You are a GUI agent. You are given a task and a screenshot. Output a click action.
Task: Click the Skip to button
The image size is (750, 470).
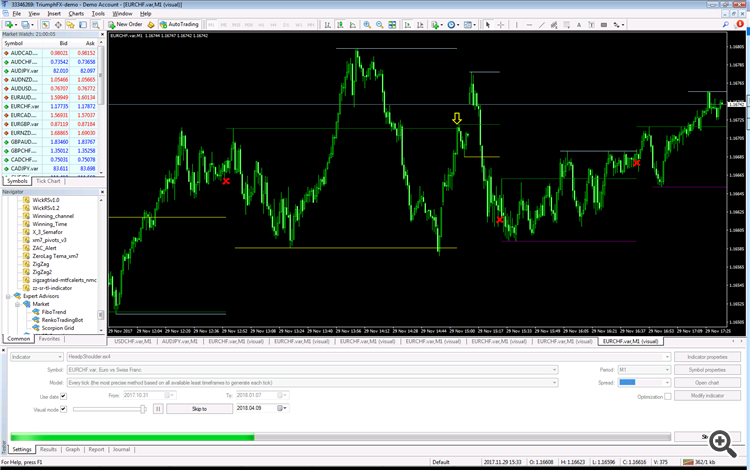point(199,409)
